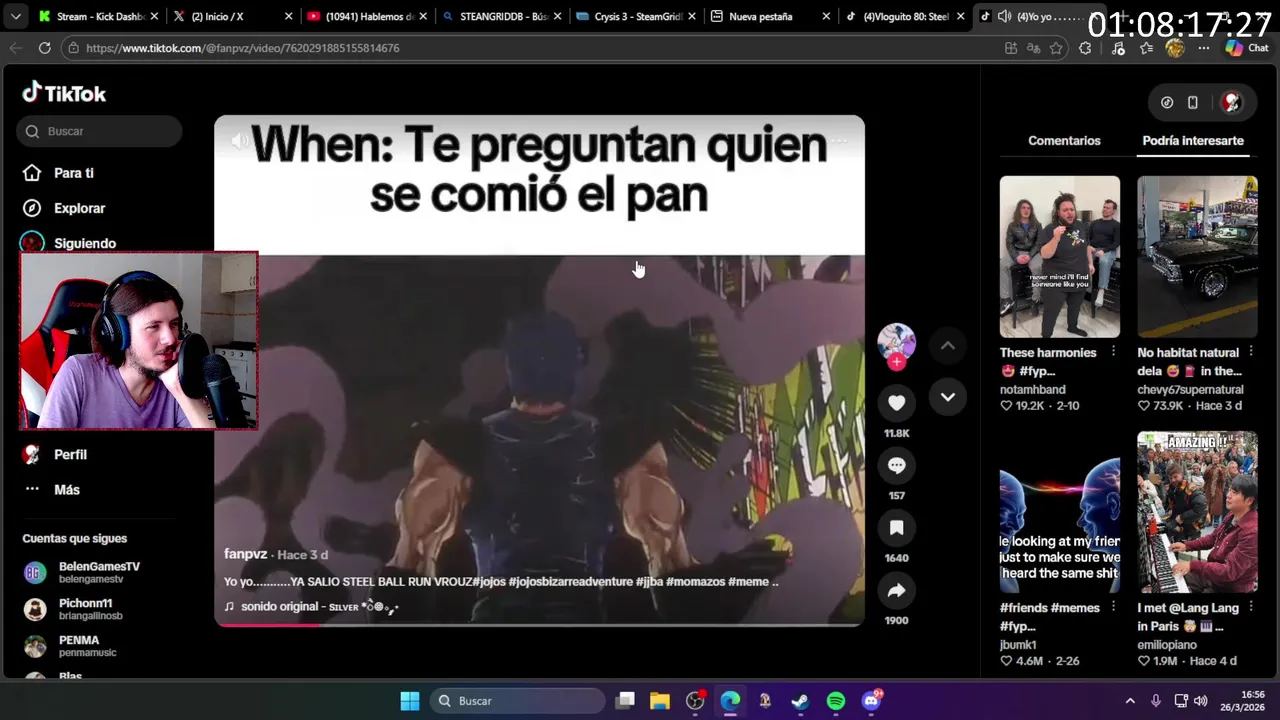The image size is (1280, 720).
Task: Like the video with heart icon
Action: click(x=896, y=402)
